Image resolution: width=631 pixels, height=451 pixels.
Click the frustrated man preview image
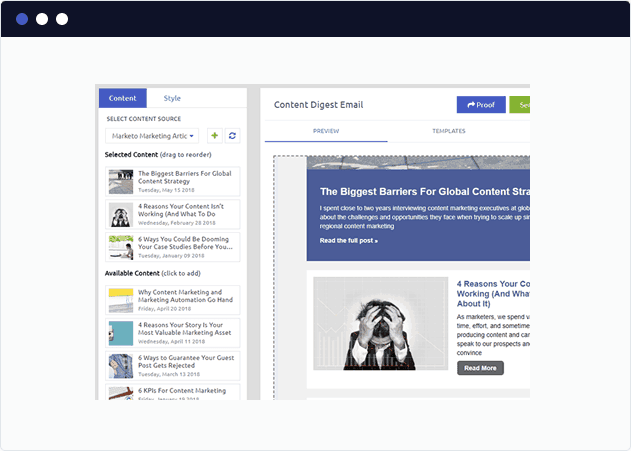[x=381, y=323]
